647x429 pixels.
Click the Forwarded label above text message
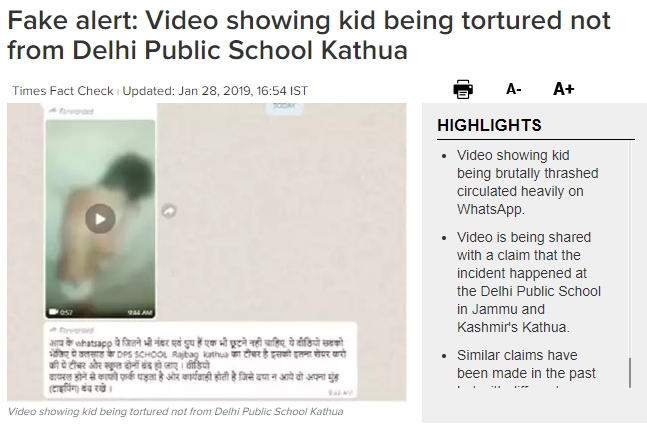click(72, 330)
